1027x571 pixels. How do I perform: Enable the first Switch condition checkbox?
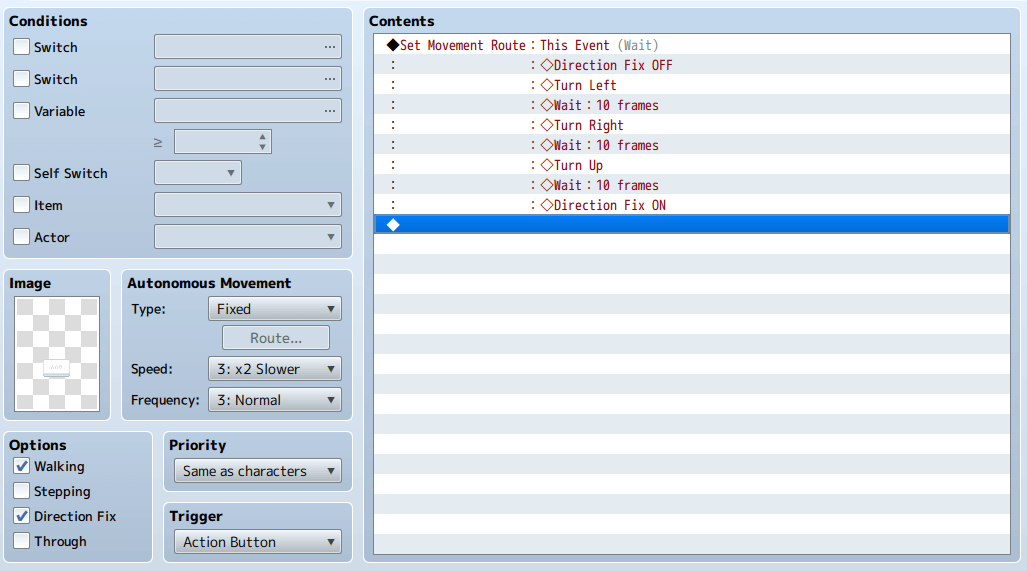point(22,47)
